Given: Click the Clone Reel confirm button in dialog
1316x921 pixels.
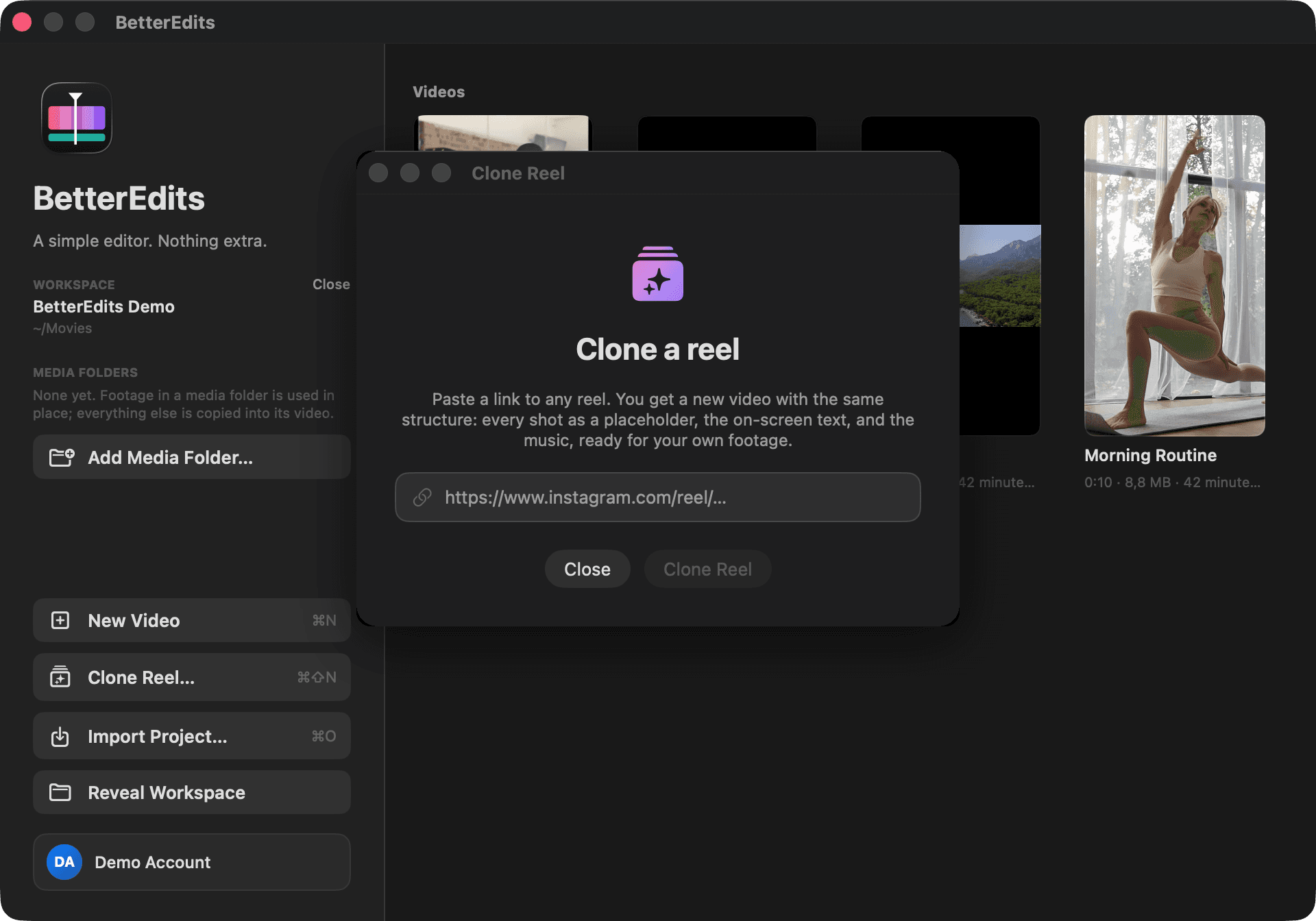Looking at the screenshot, I should click(707, 569).
